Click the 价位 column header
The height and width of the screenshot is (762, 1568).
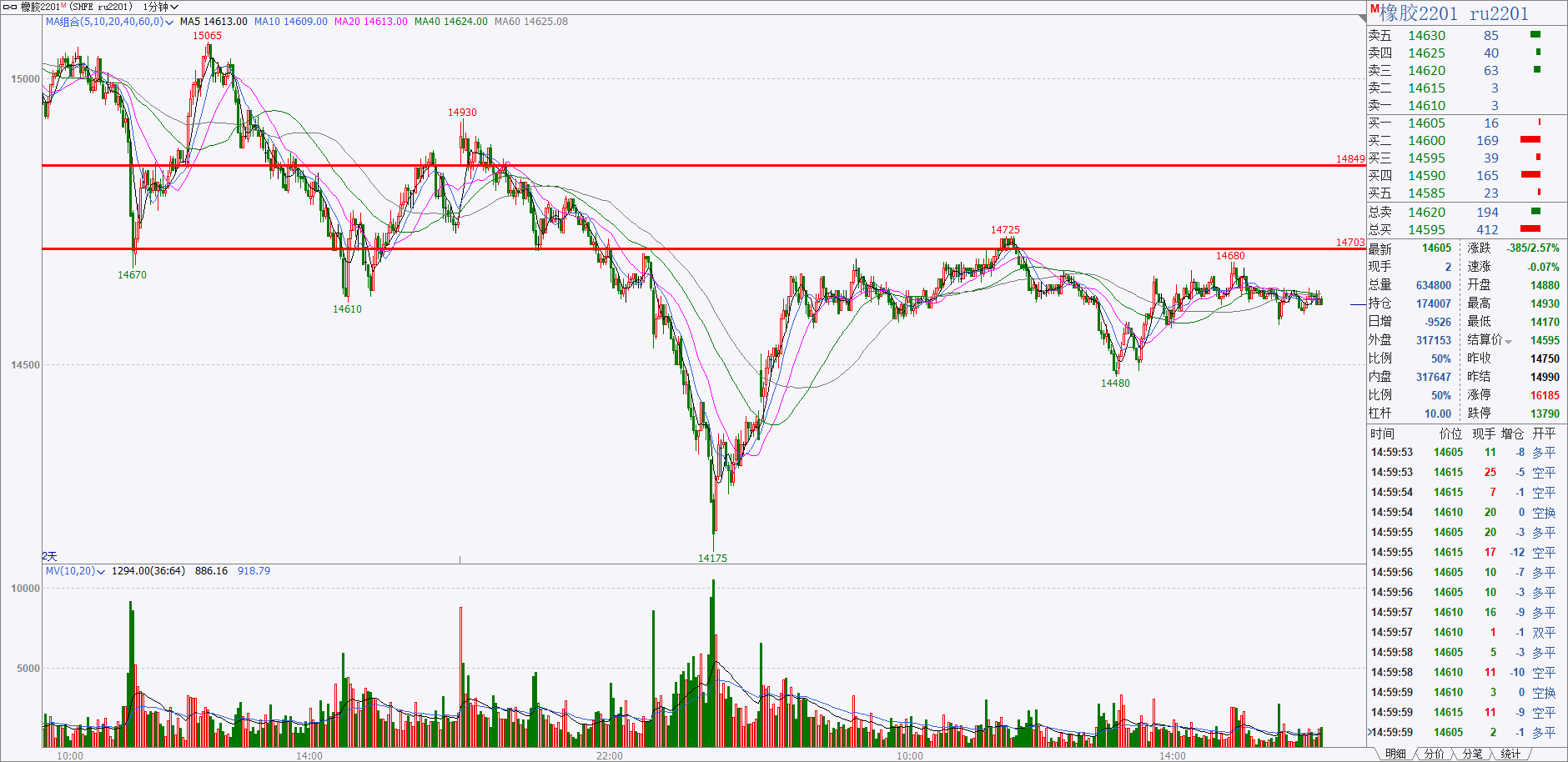[x=1450, y=434]
